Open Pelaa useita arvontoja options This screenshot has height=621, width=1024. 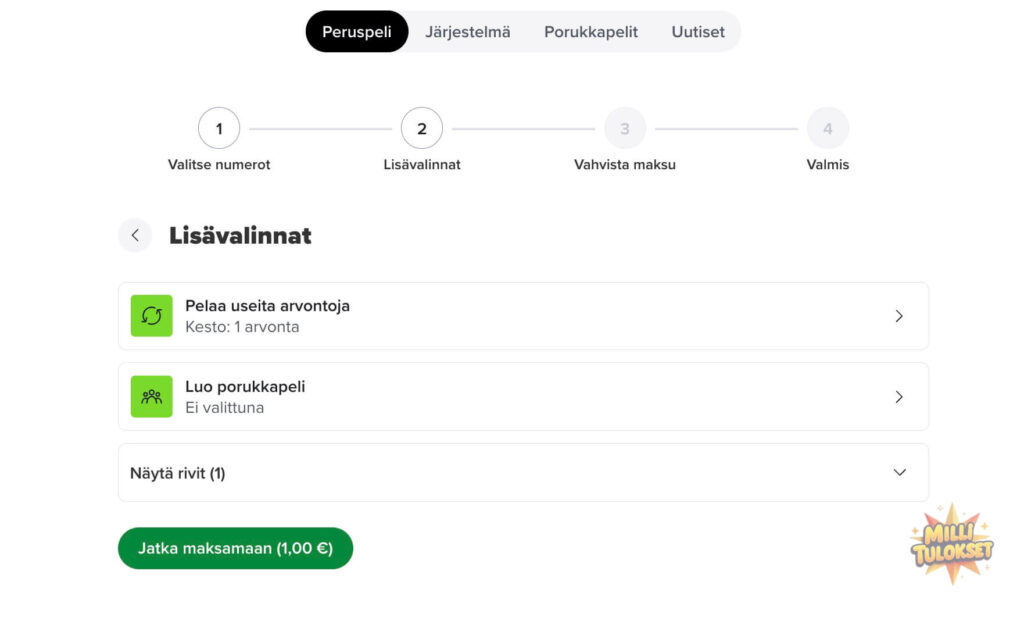(524, 315)
